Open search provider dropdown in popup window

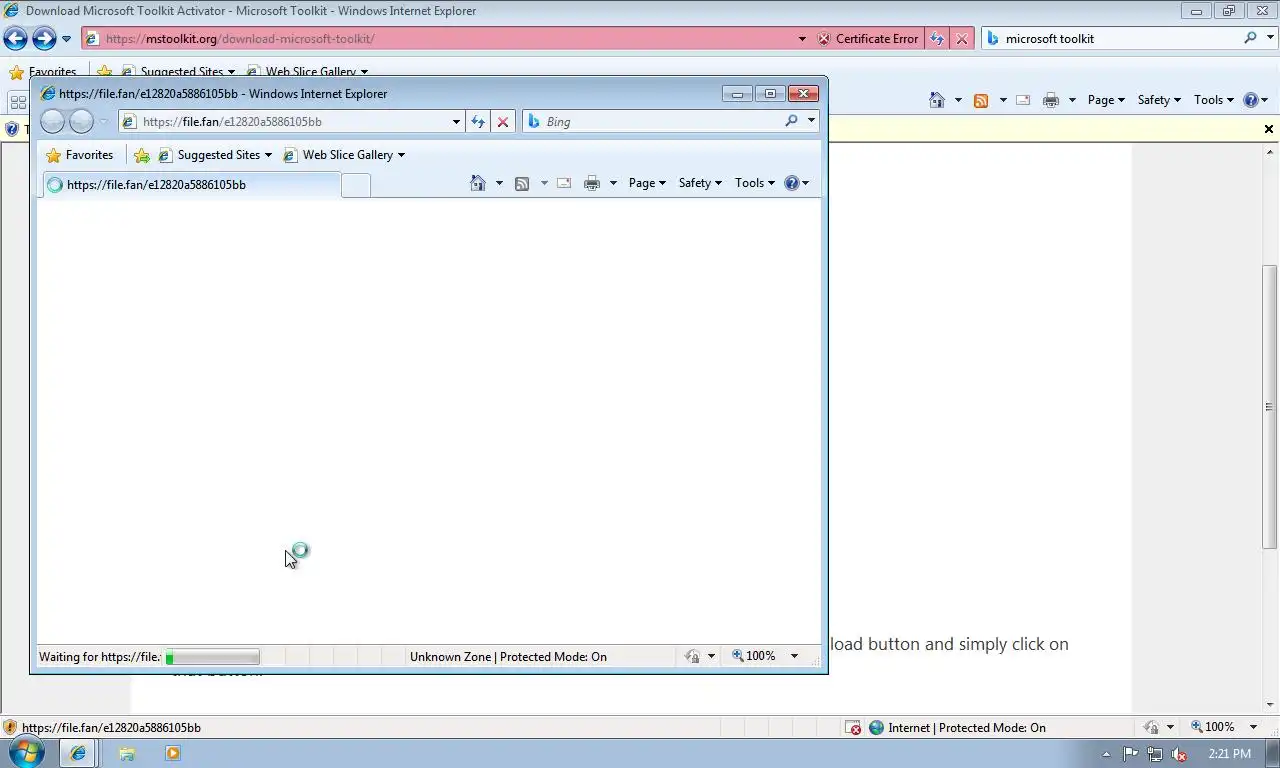[x=811, y=121]
